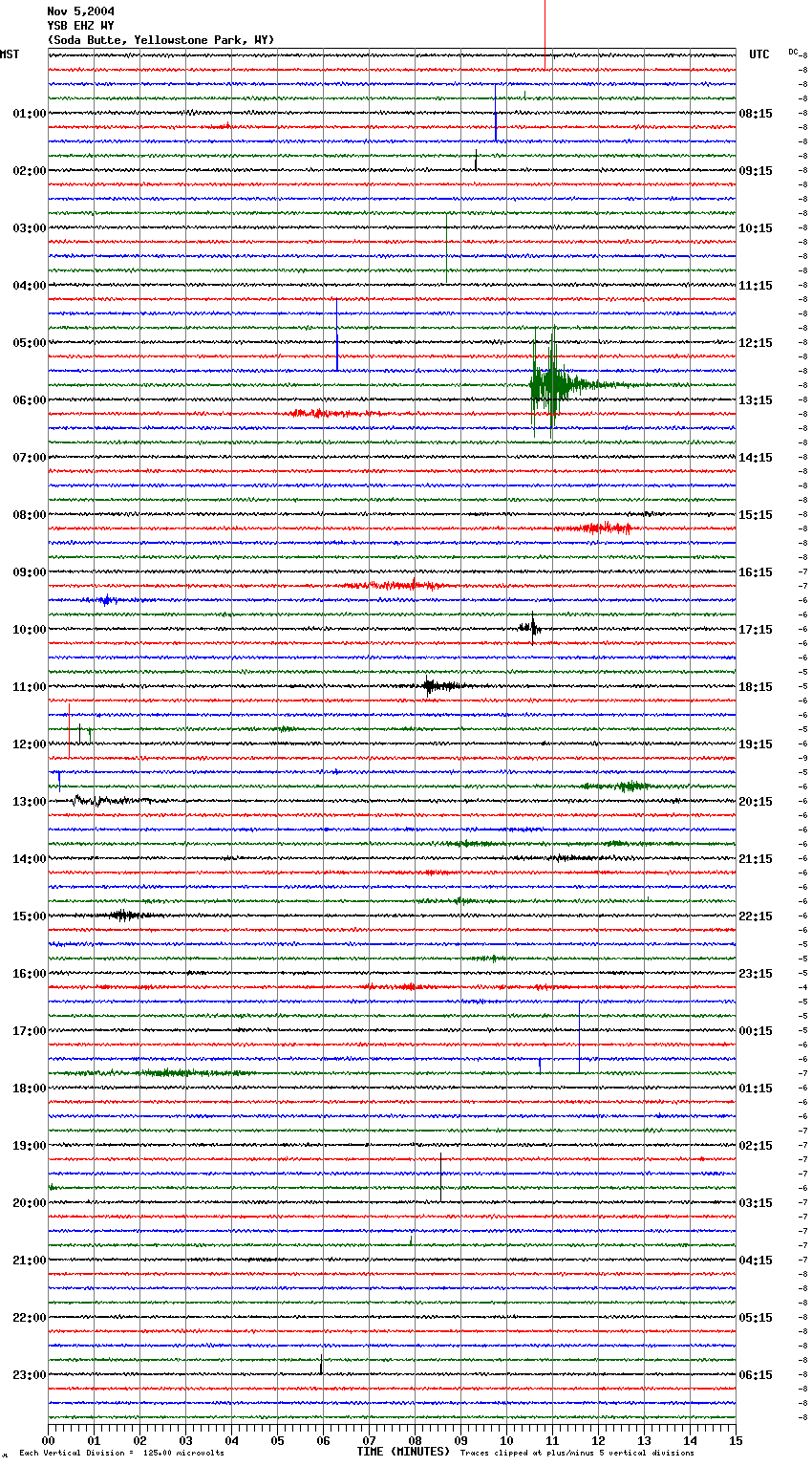Click the 07 minute tick label
This screenshot has width=812, height=1466.
click(x=369, y=1440)
